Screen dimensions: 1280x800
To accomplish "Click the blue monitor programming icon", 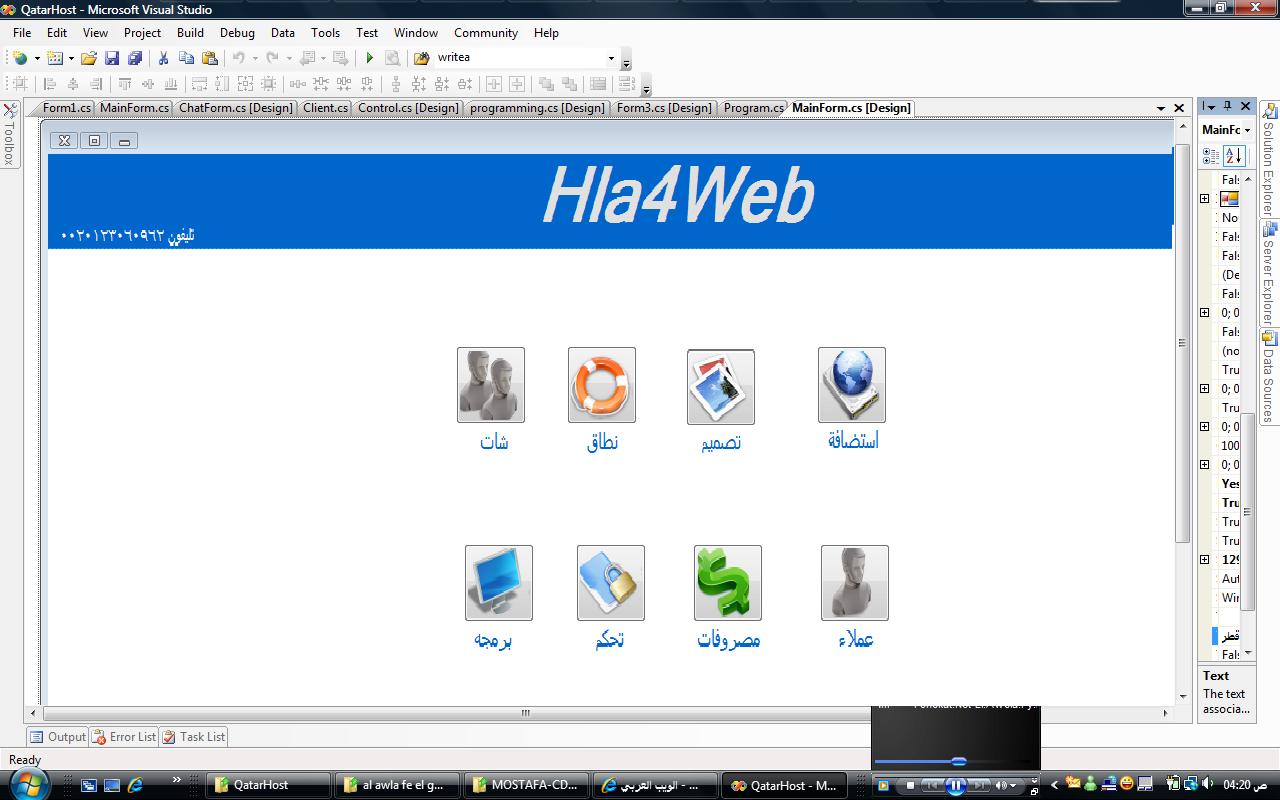I will tap(498, 582).
